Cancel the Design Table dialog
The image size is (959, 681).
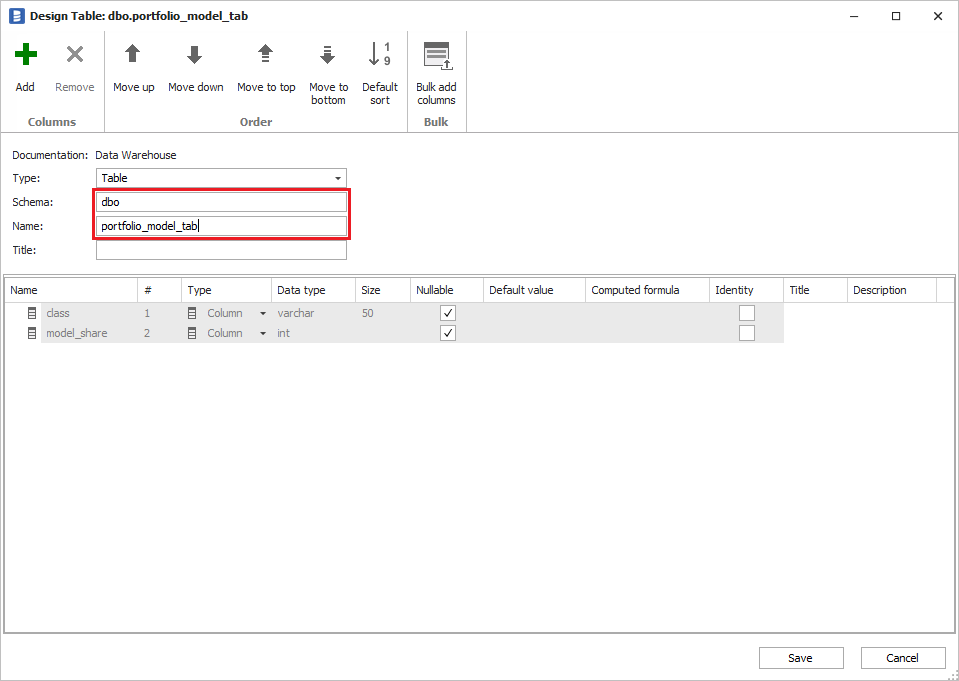[902, 658]
